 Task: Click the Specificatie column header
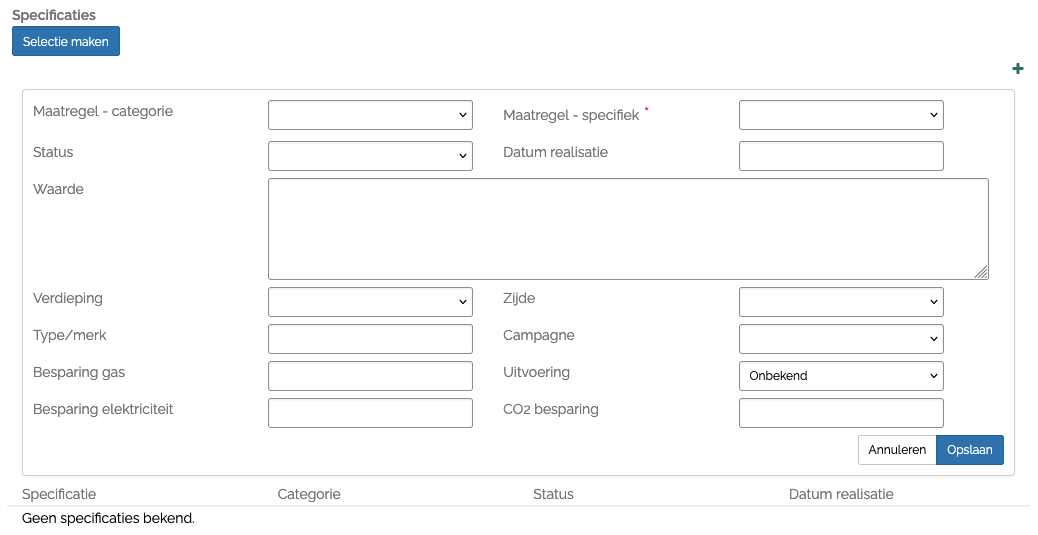click(x=59, y=494)
